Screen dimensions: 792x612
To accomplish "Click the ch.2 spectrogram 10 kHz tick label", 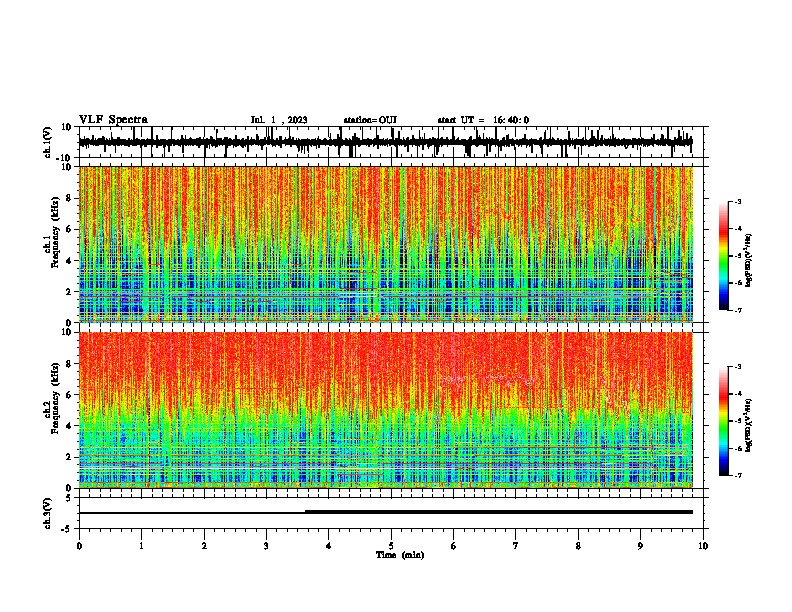I will tap(67, 332).
